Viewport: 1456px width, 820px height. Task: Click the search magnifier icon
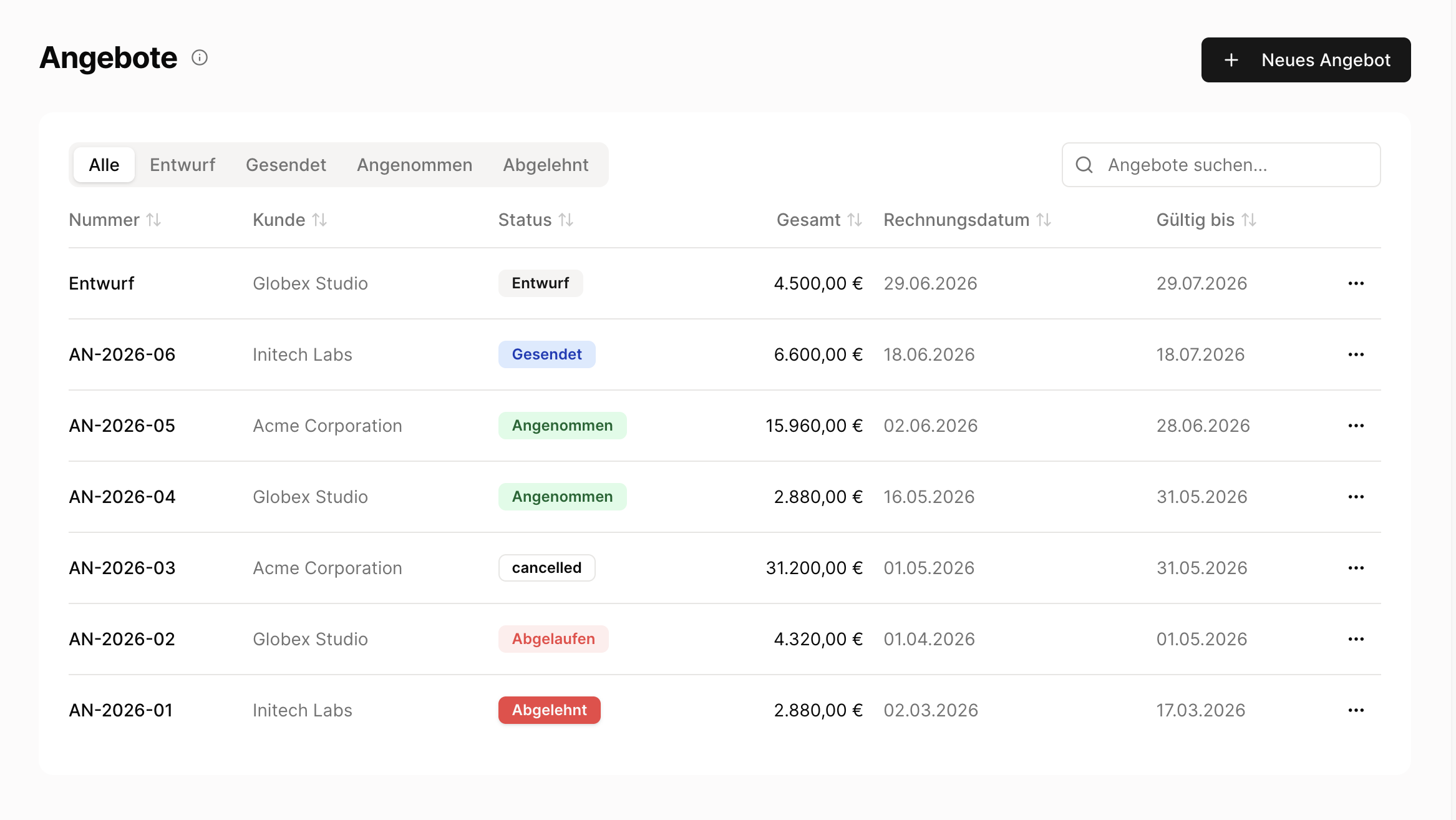click(x=1084, y=165)
